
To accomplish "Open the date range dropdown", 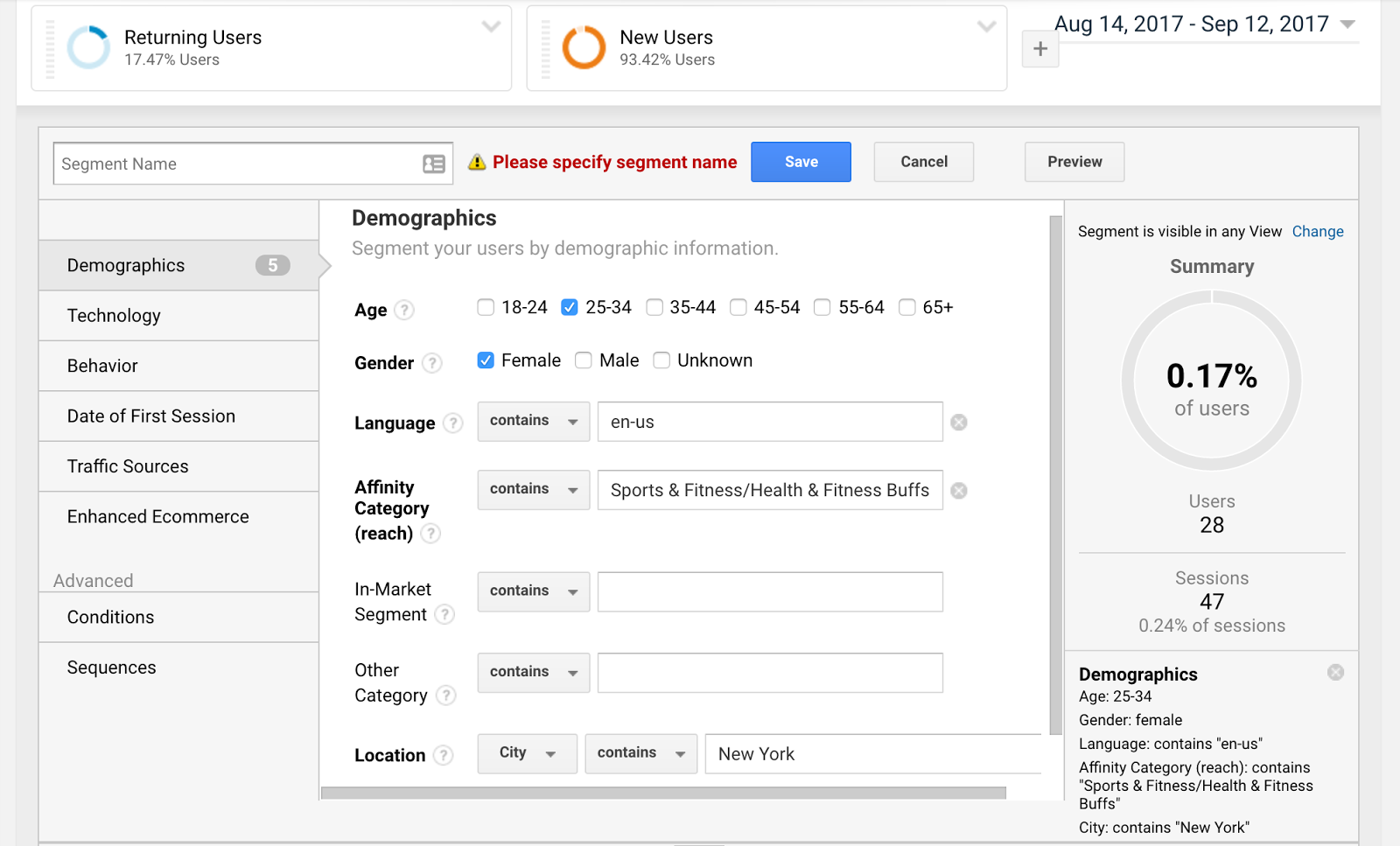I will pos(1347,24).
